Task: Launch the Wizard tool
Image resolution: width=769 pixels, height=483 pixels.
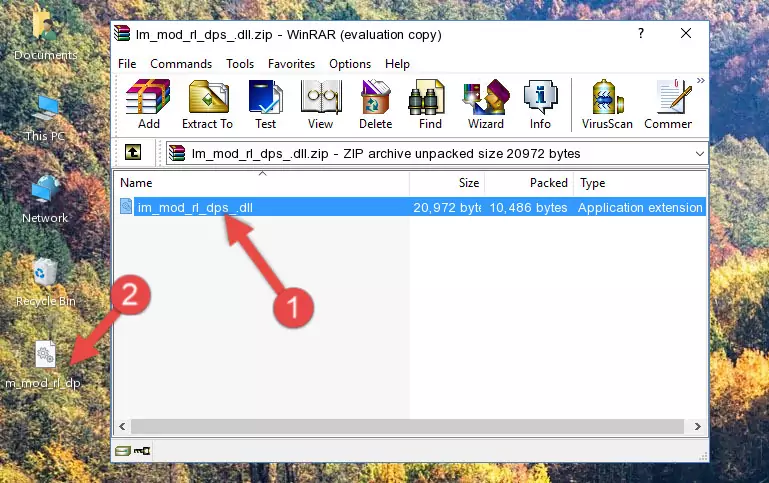Action: pyautogui.click(x=486, y=104)
